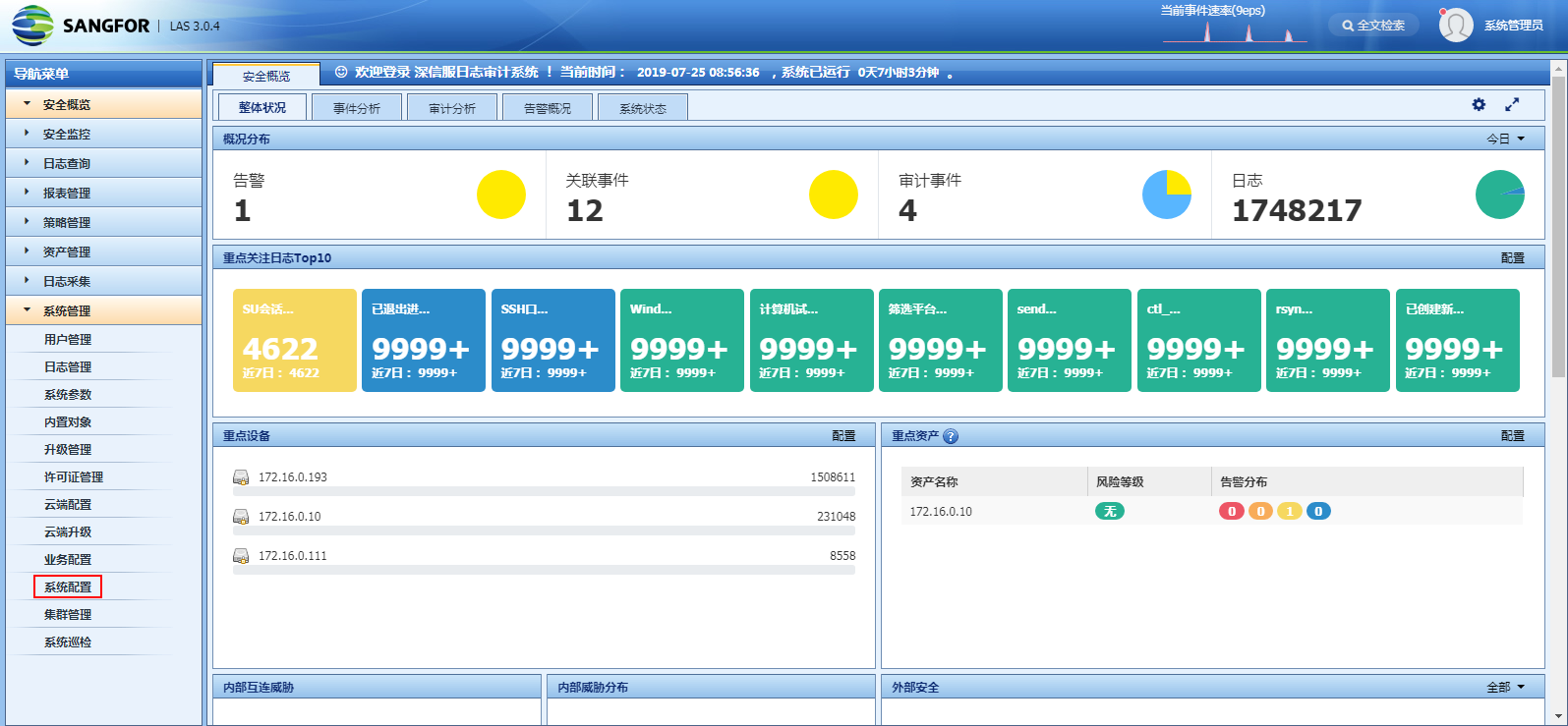Open 日志管理 submenu item
The image size is (1568, 726).
[x=68, y=367]
